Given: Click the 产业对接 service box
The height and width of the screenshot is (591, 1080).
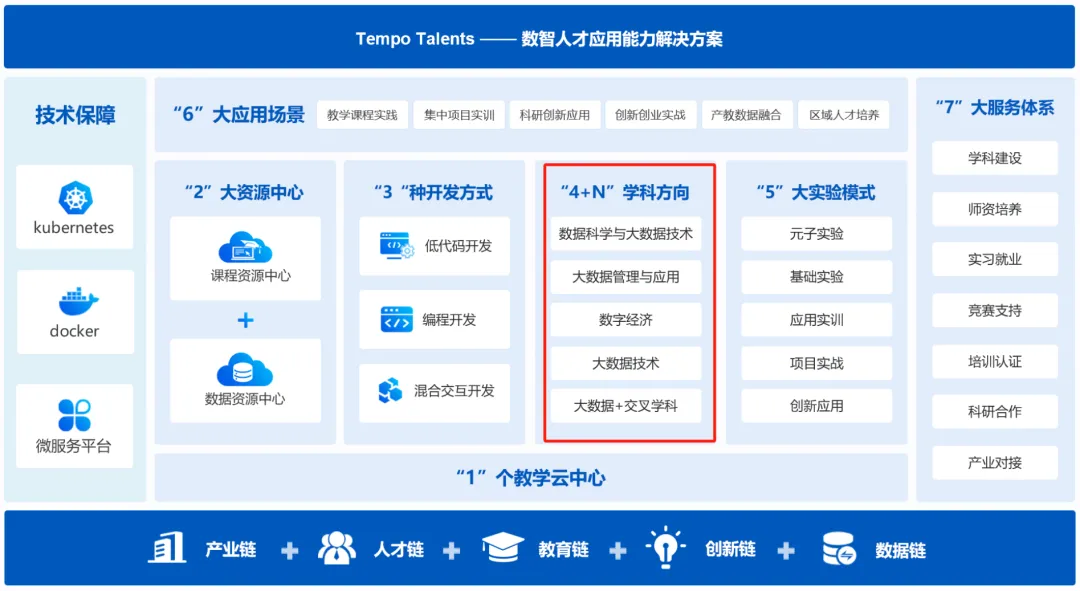Looking at the screenshot, I should (x=995, y=463).
